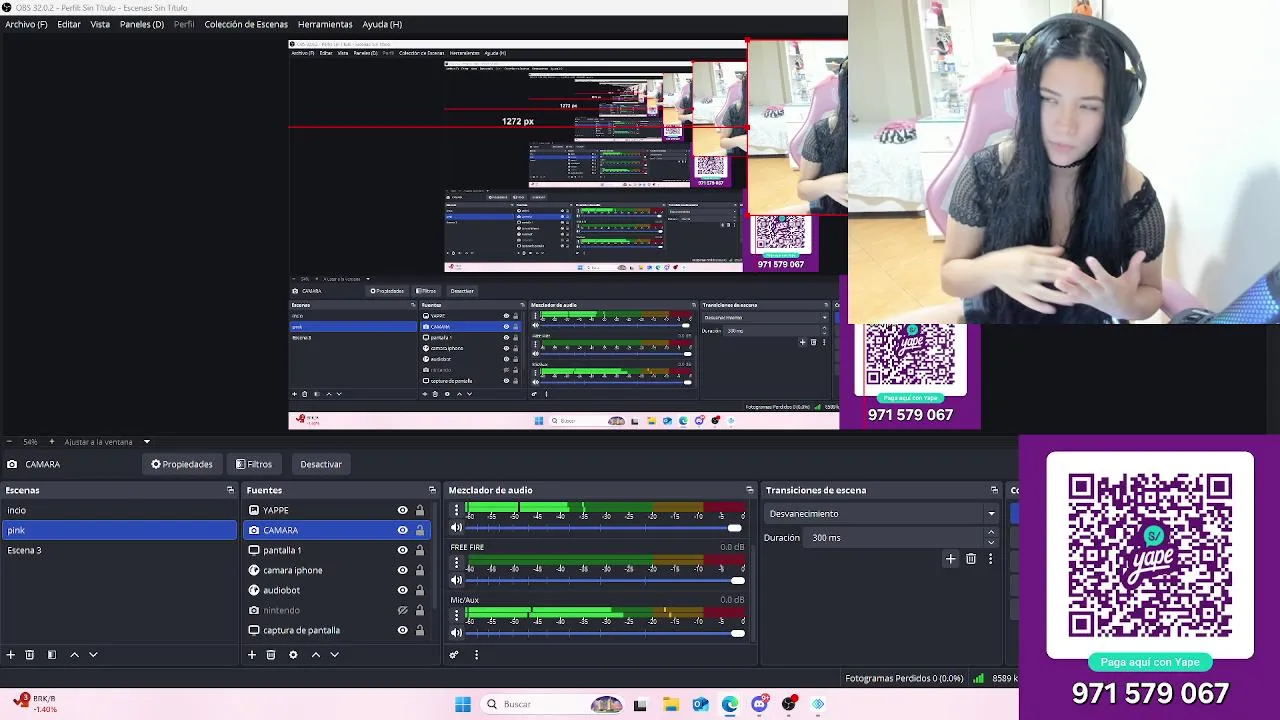
Task: Move scene up with arrow icon
Action: coord(74,655)
